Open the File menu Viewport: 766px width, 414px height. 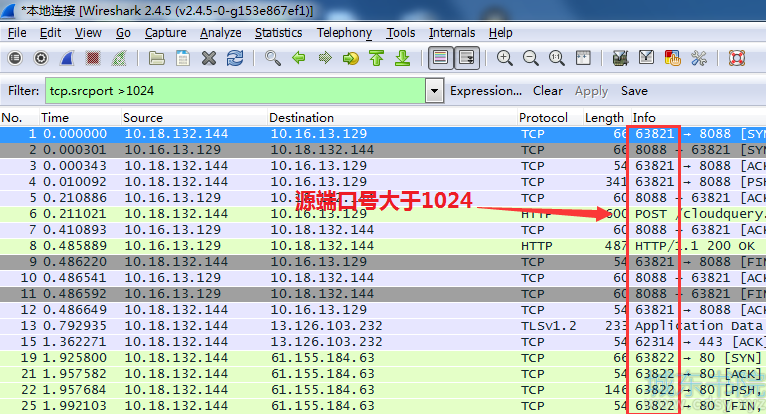click(17, 33)
